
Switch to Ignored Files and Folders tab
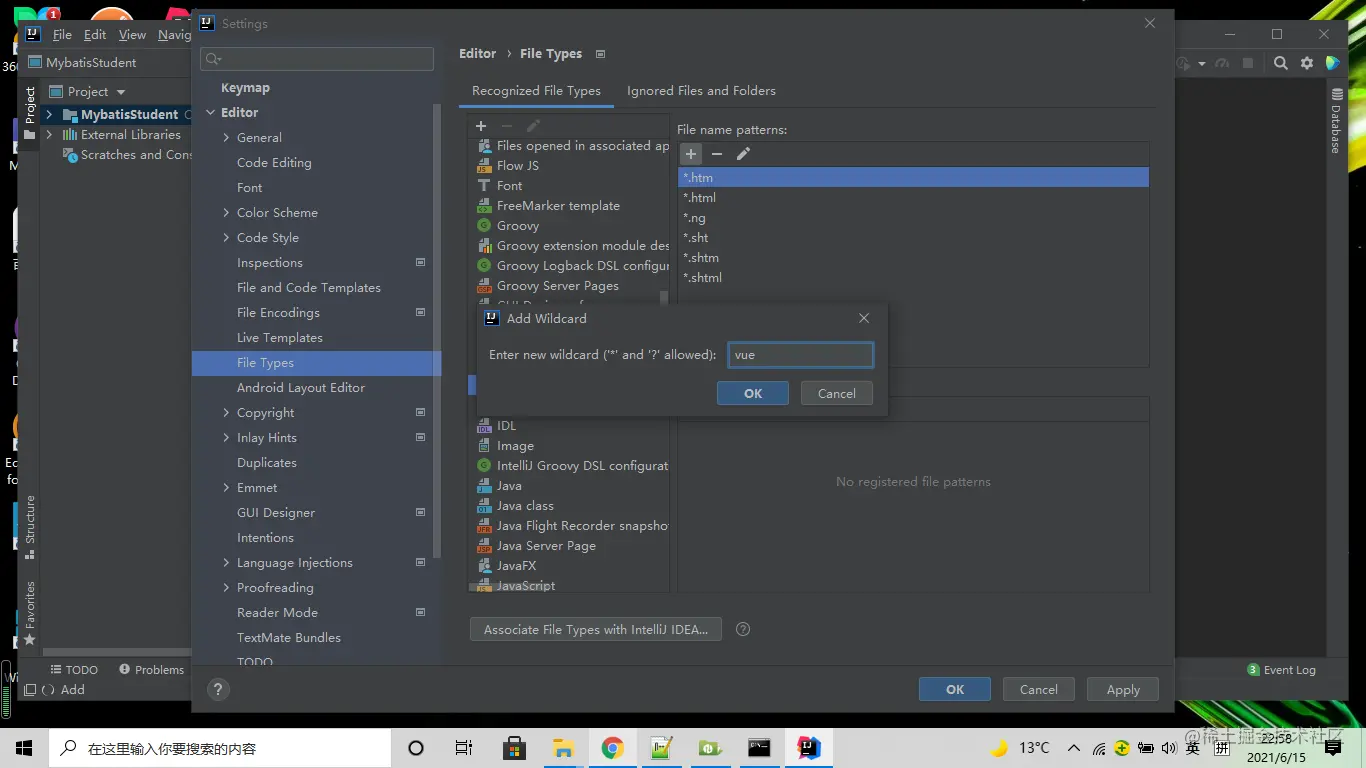click(x=701, y=91)
